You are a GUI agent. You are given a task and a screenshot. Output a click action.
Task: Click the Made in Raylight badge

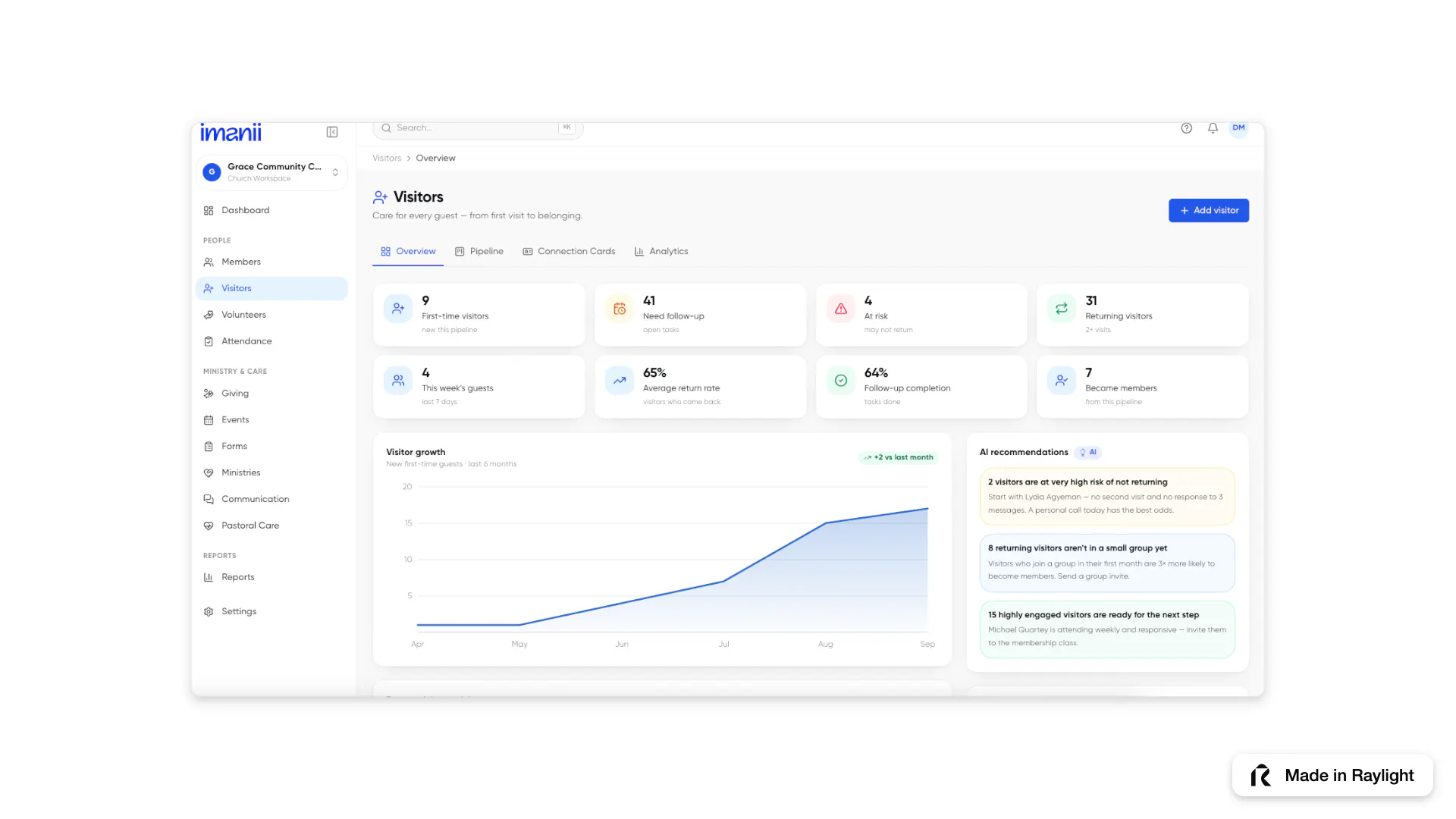click(1332, 775)
